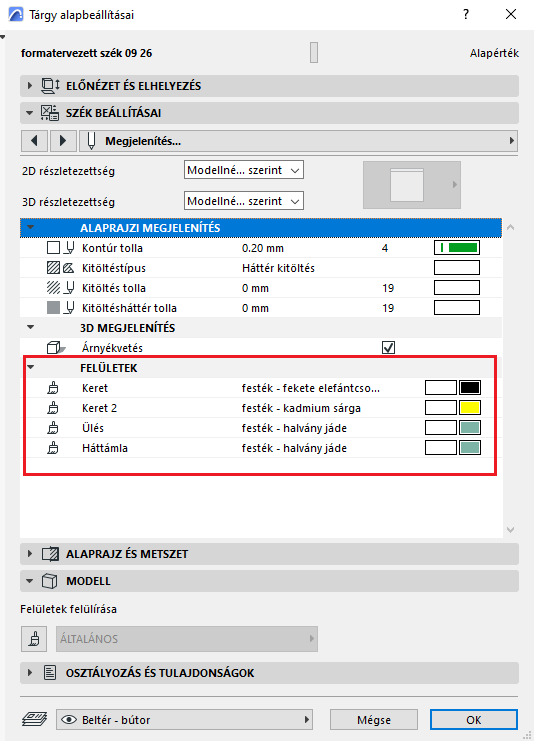This screenshot has height=741, width=534.
Task: Click the Keret surface paintbrush icon
Action: pos(53,388)
